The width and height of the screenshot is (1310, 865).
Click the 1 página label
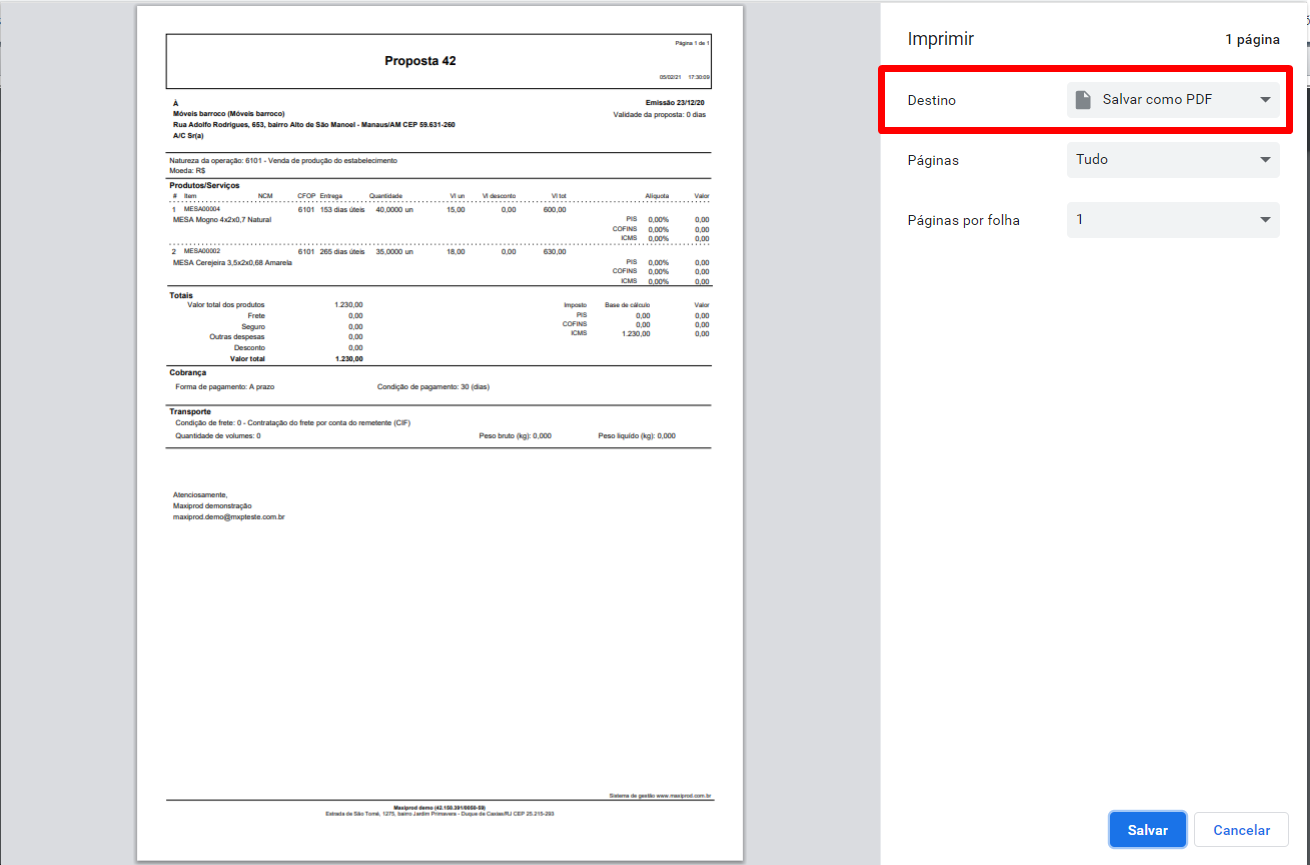pos(1252,40)
